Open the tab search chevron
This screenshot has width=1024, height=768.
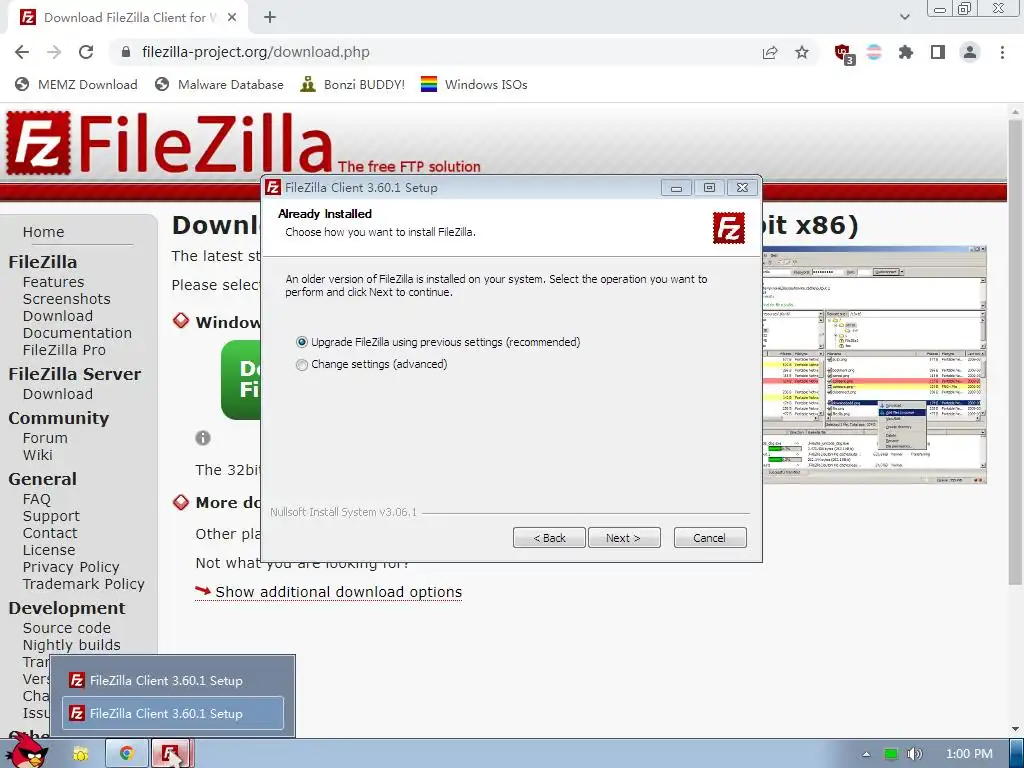[x=904, y=17]
